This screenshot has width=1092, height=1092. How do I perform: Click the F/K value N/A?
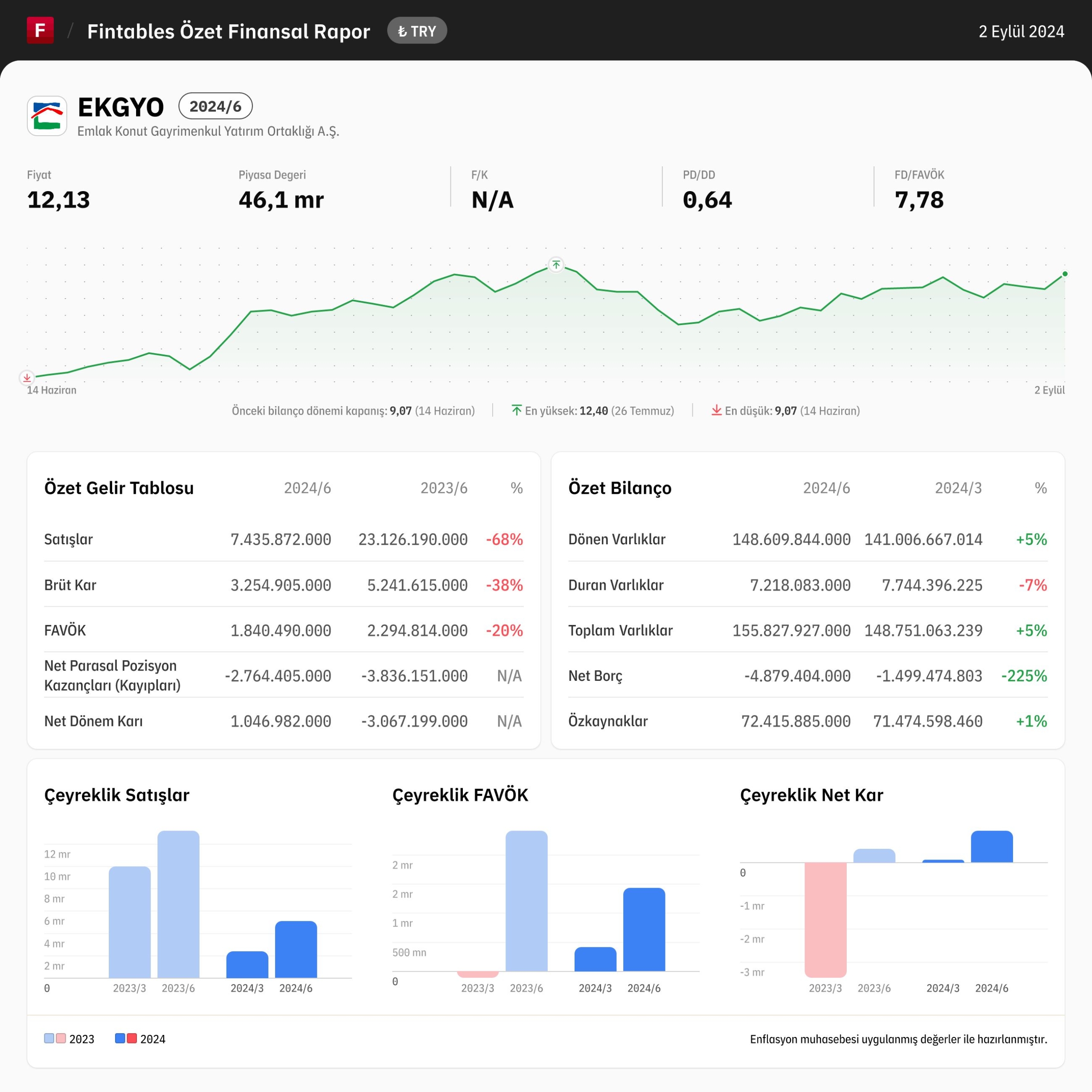click(492, 200)
